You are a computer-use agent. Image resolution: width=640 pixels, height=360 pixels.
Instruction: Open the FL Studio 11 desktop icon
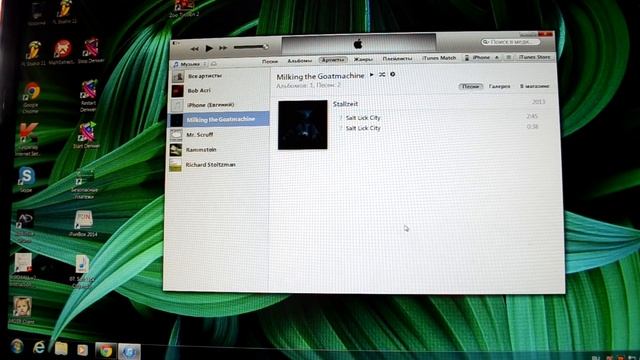point(33,53)
